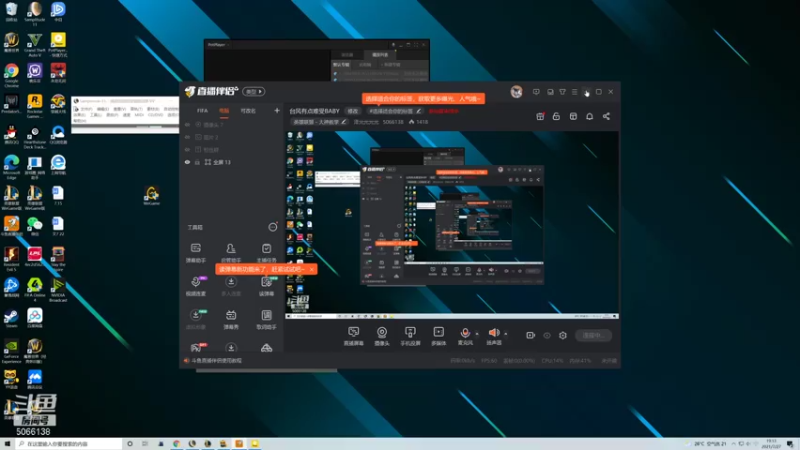The height and width of the screenshot is (450, 800).
Task: Open the 视频连麦 tool
Action: click(x=195, y=286)
